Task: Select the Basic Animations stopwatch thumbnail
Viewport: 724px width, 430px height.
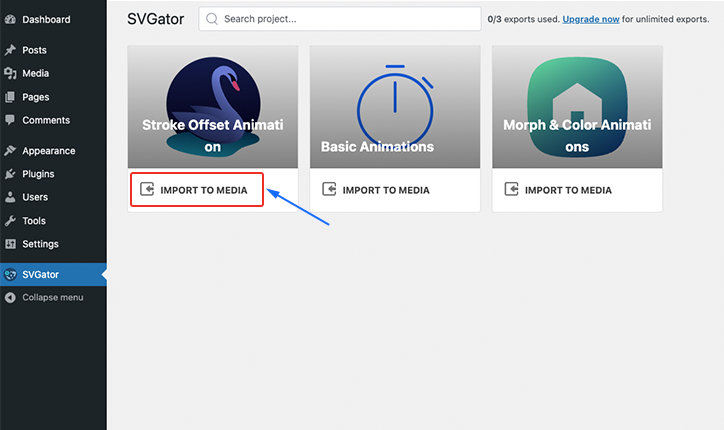Action: (395, 107)
